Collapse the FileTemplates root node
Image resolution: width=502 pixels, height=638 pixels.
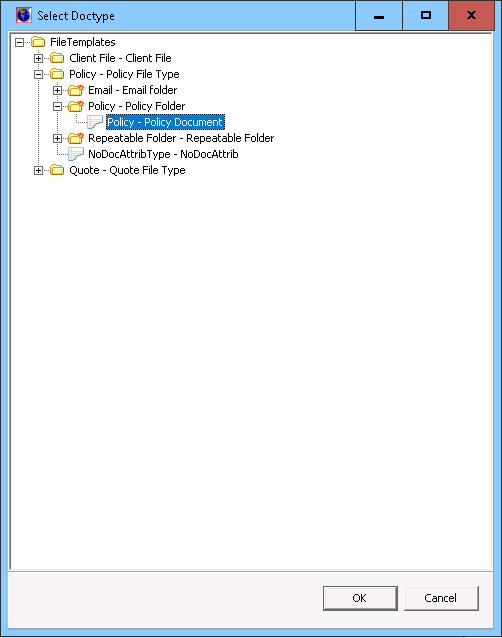pos(19,42)
